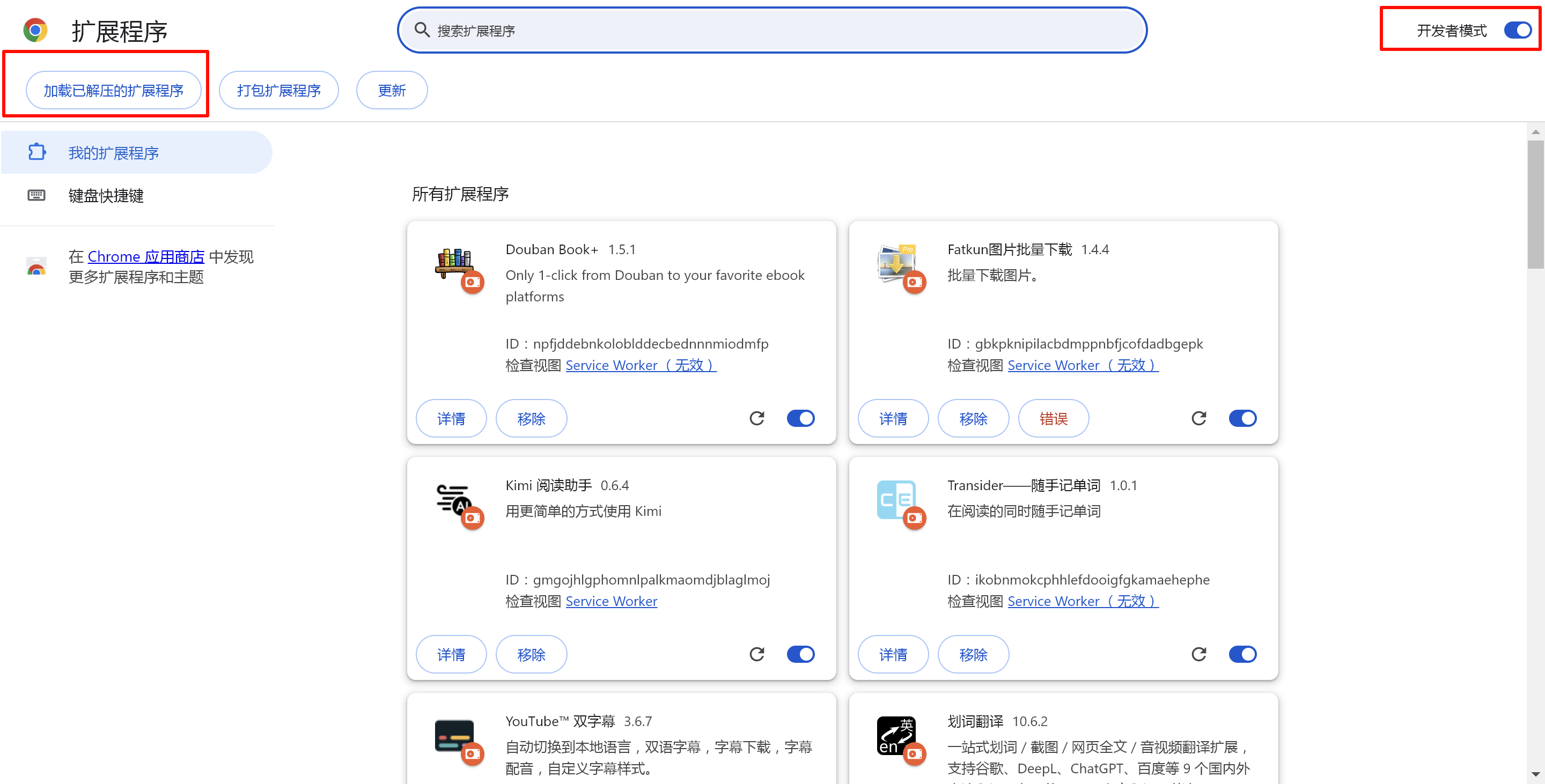Click reload icon for Douban Book+

tap(756, 418)
